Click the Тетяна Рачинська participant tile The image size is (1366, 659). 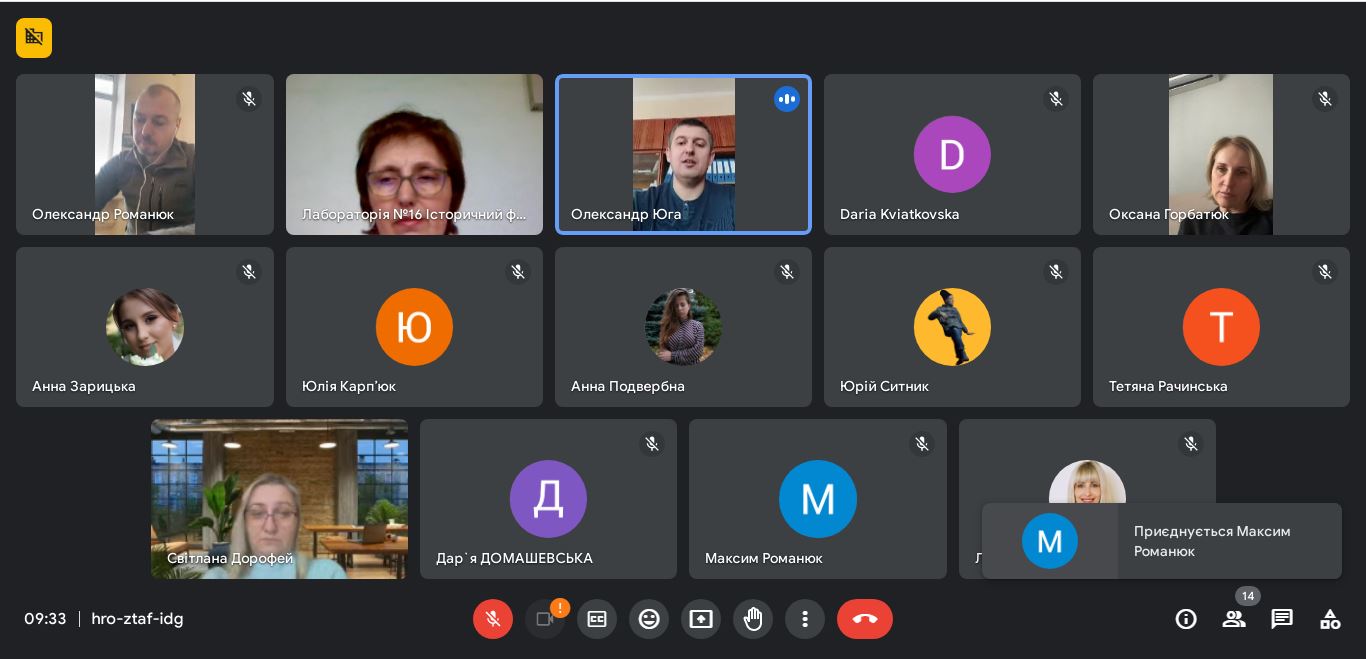click(1221, 327)
